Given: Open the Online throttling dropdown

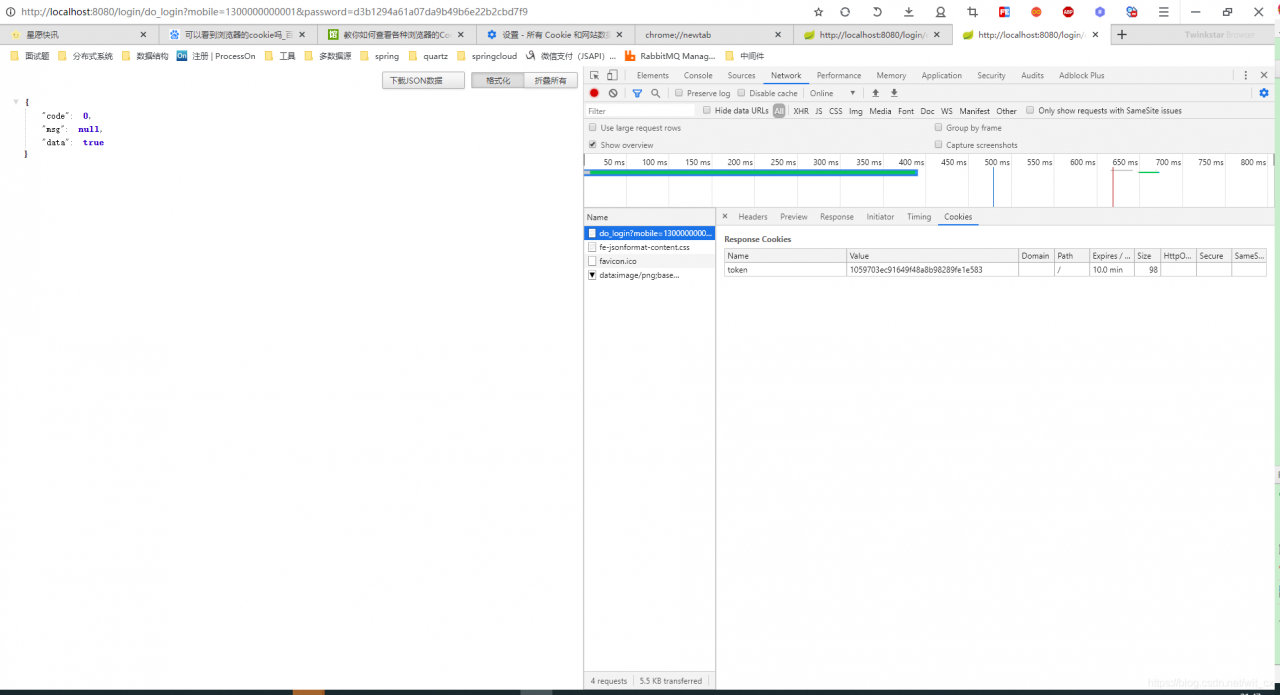Looking at the screenshot, I should (832, 93).
